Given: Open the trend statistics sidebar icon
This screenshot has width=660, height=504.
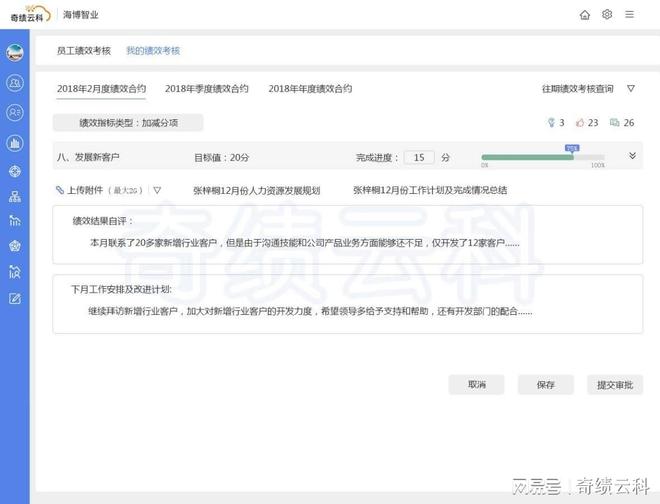Looking at the screenshot, I should tap(15, 221).
